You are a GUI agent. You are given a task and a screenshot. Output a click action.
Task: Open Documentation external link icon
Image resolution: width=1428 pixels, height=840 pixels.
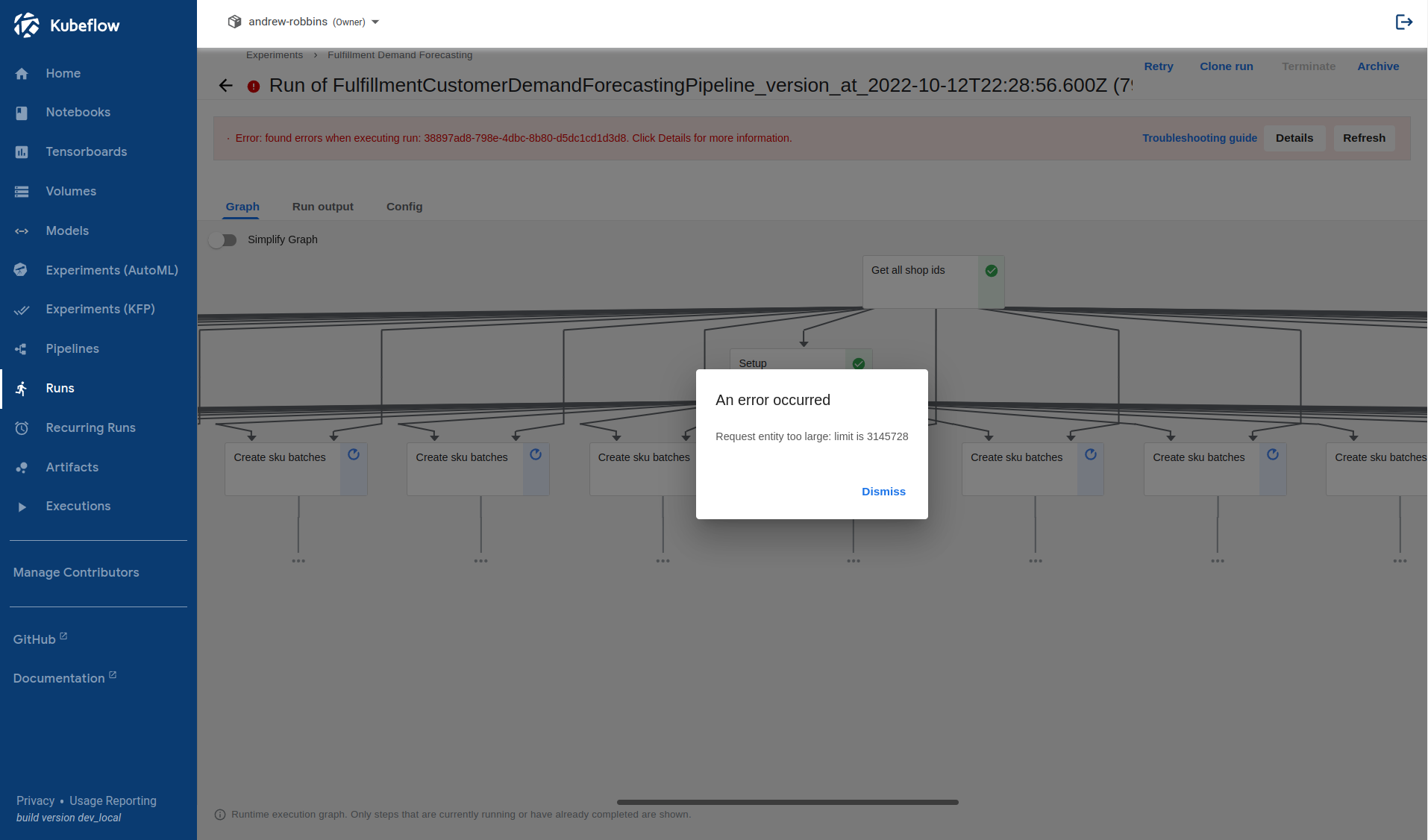pyautogui.click(x=113, y=675)
